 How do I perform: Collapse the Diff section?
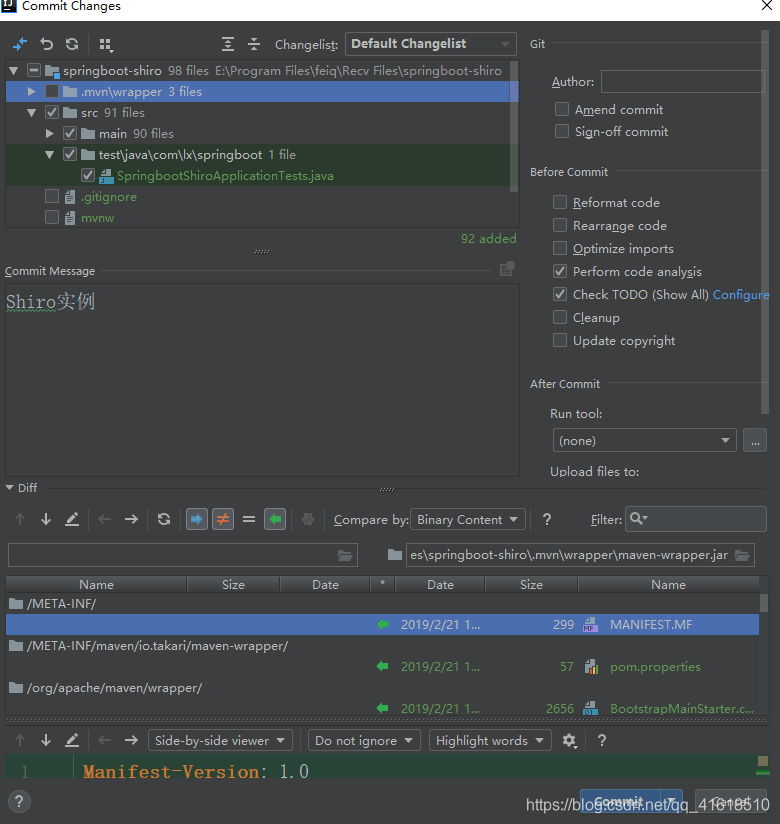[x=9, y=488]
